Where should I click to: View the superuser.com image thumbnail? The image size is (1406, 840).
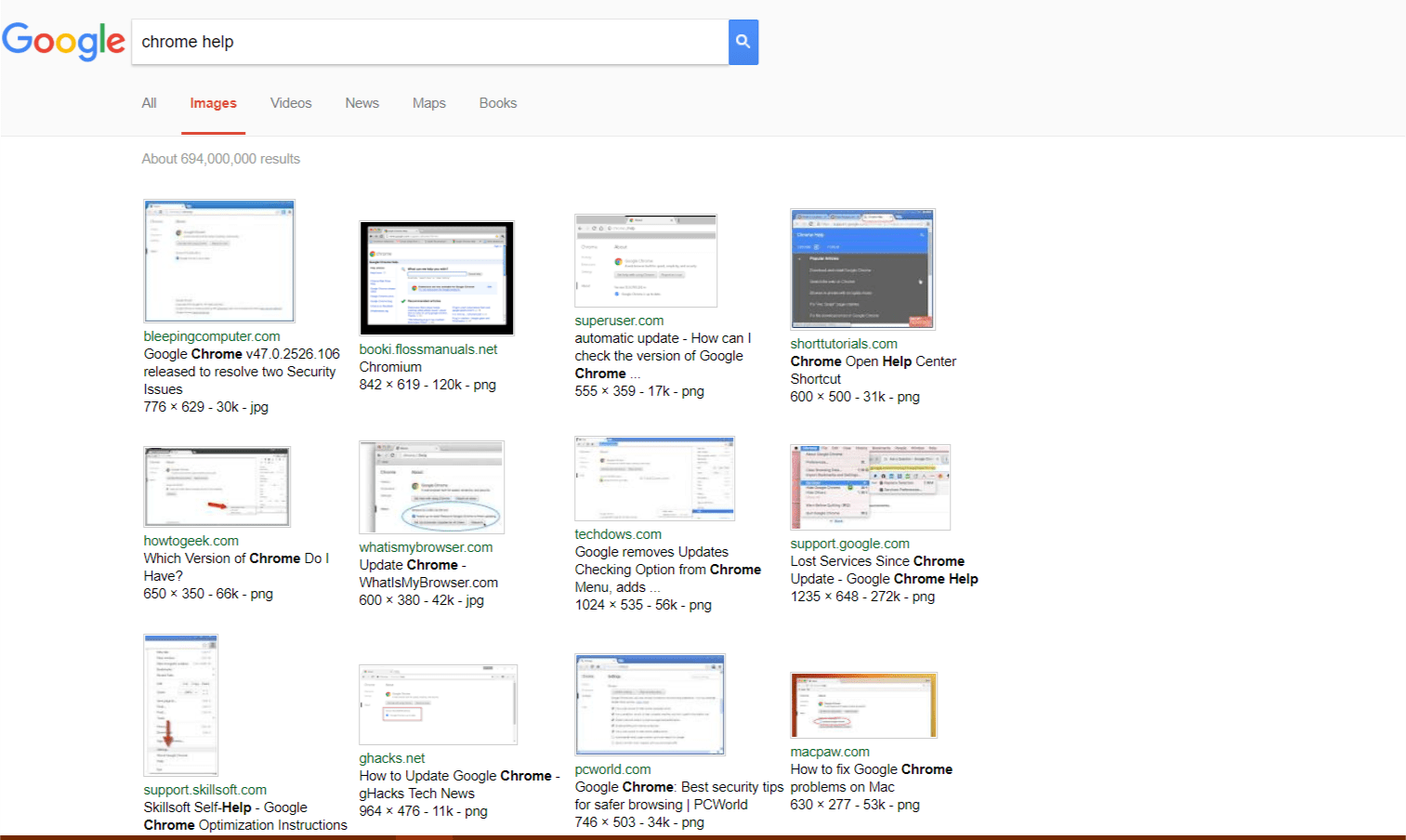click(646, 260)
